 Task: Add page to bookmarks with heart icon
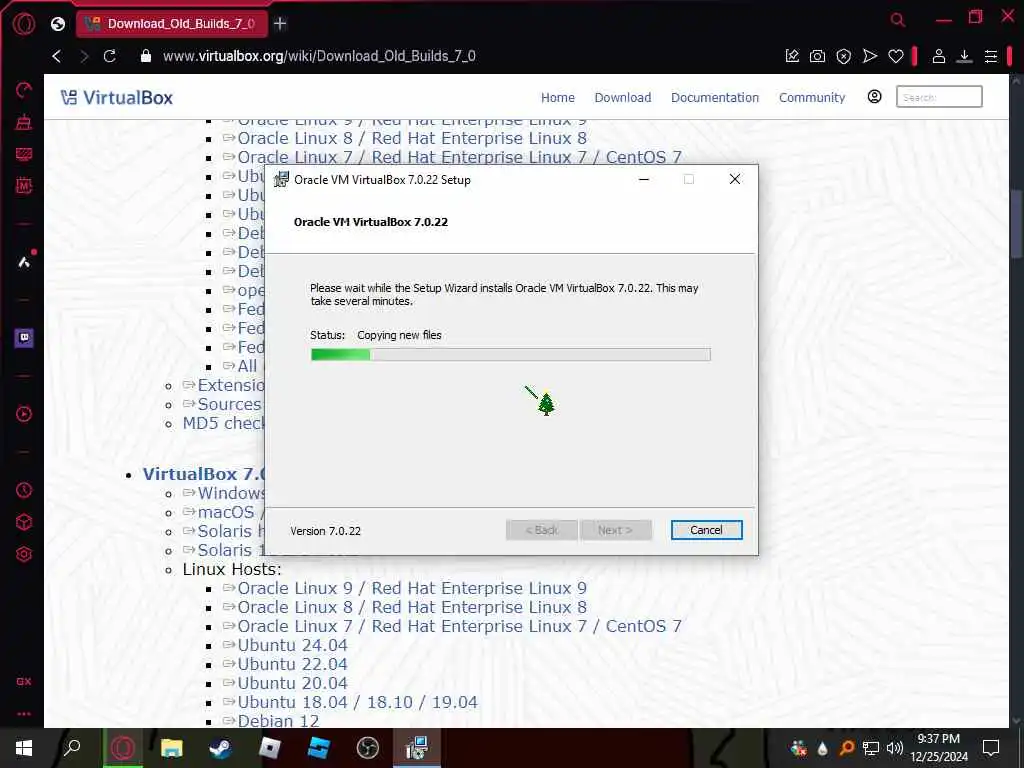click(896, 56)
